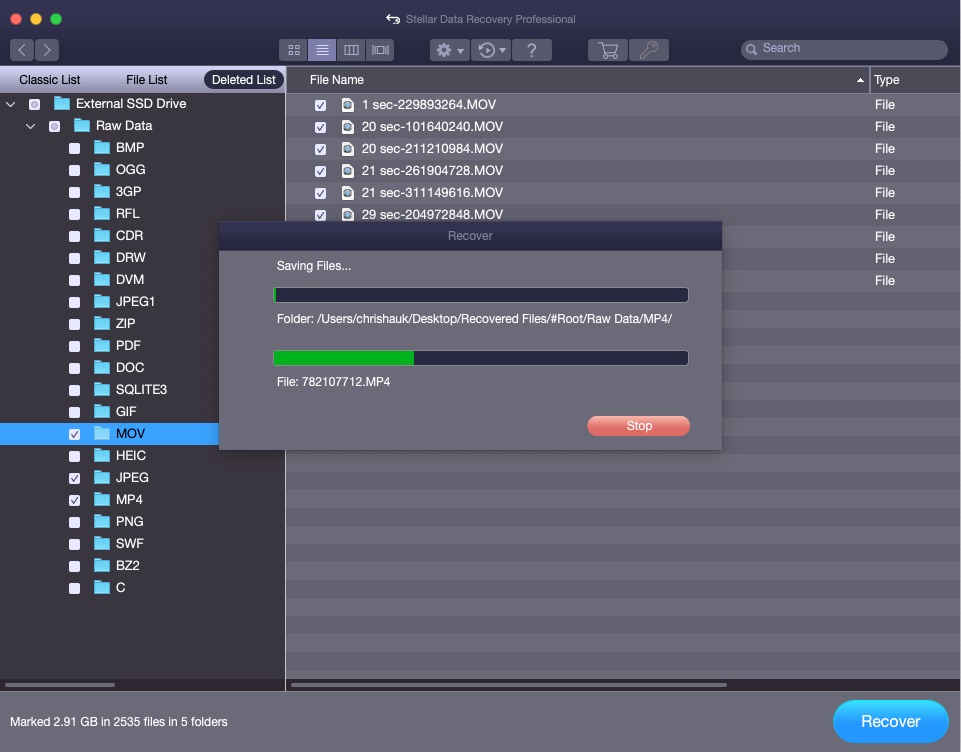Click the shopping cart buy icon
Viewport: 961px width, 752px height.
[x=607, y=50]
